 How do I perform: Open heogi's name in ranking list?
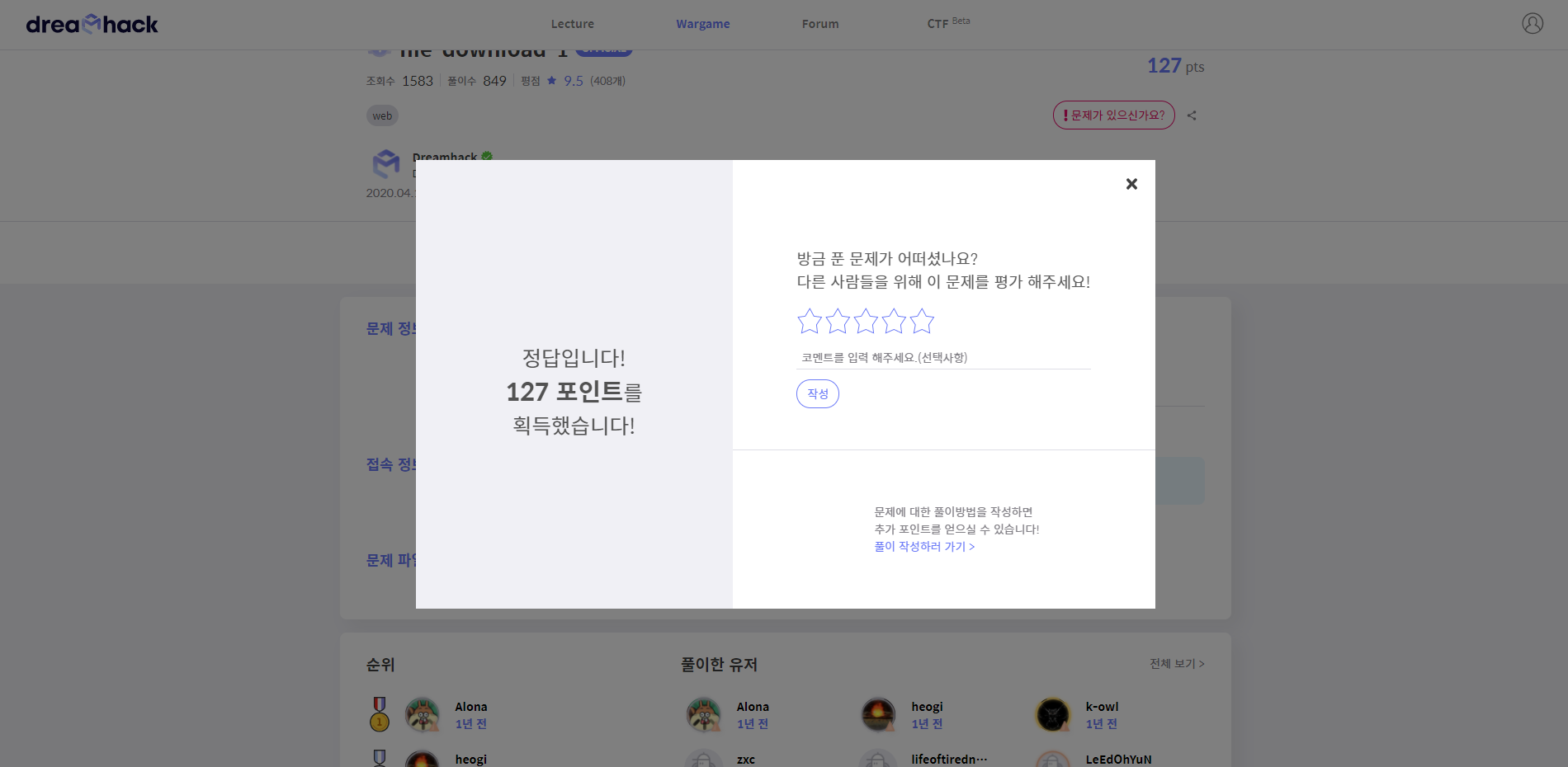click(471, 760)
